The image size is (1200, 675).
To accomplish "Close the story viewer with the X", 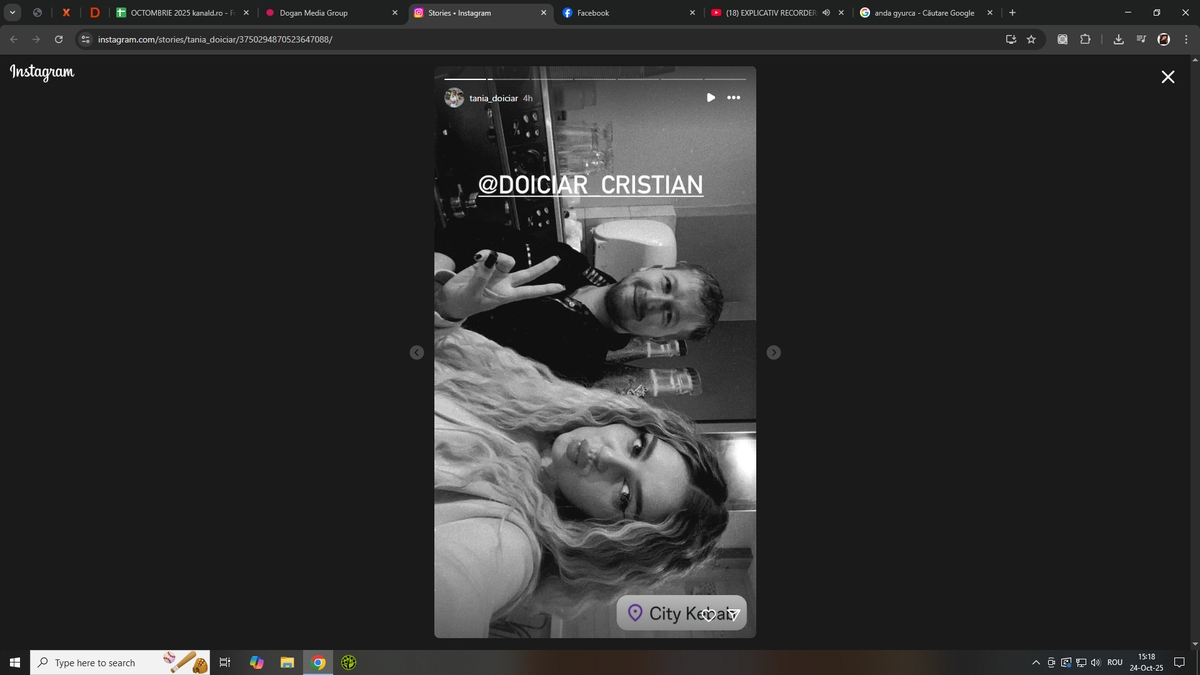I will click(x=1167, y=77).
